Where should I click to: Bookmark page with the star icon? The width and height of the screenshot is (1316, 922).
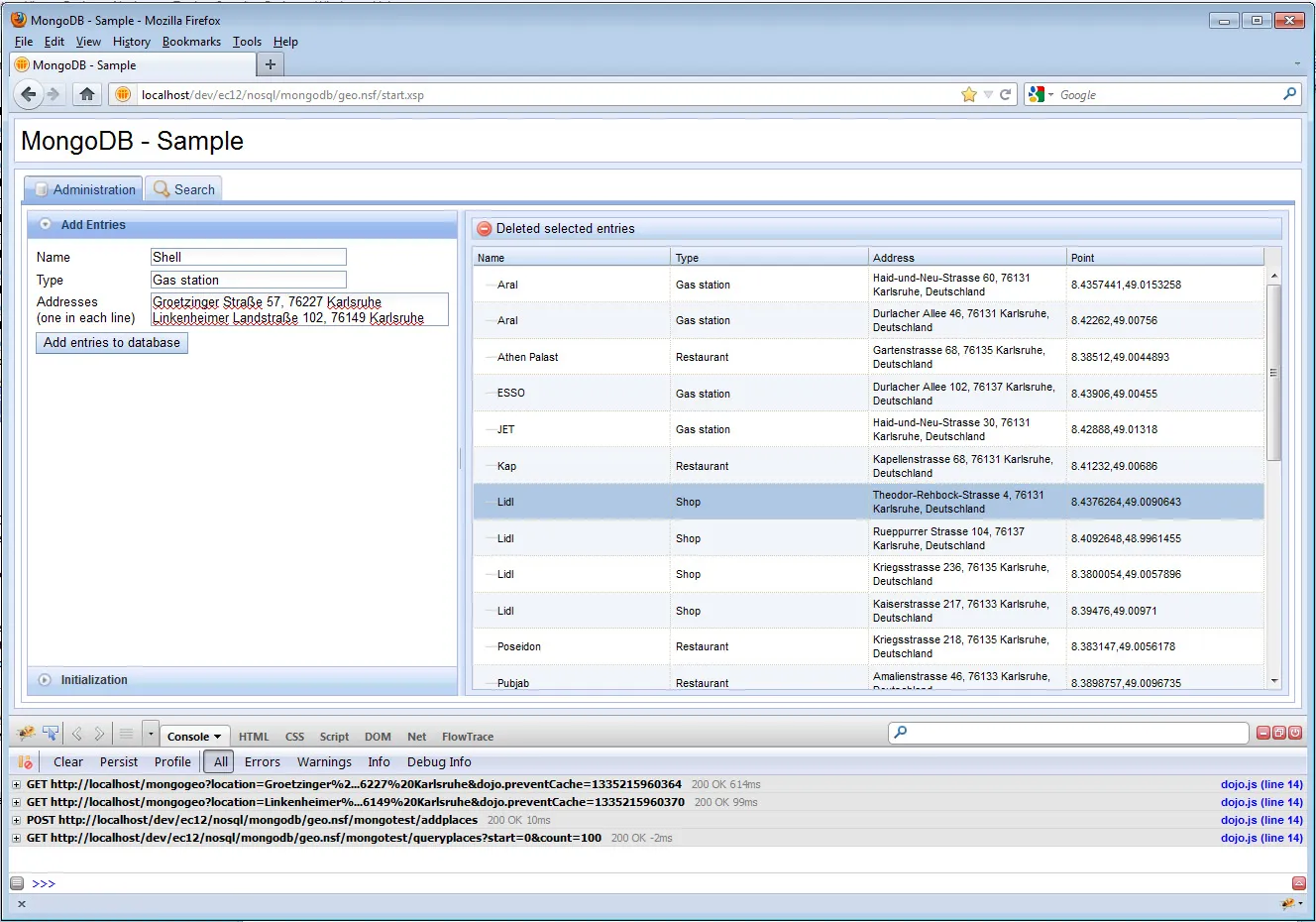(x=968, y=94)
